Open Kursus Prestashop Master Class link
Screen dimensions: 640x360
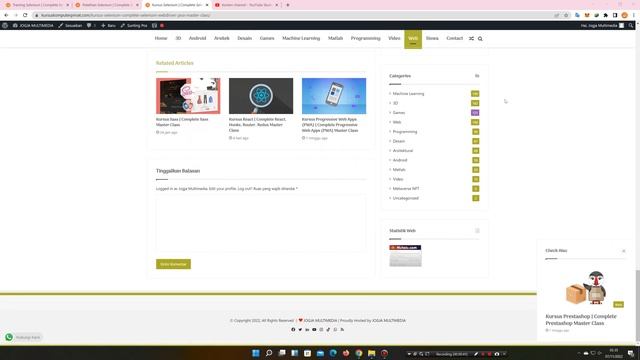(581, 320)
